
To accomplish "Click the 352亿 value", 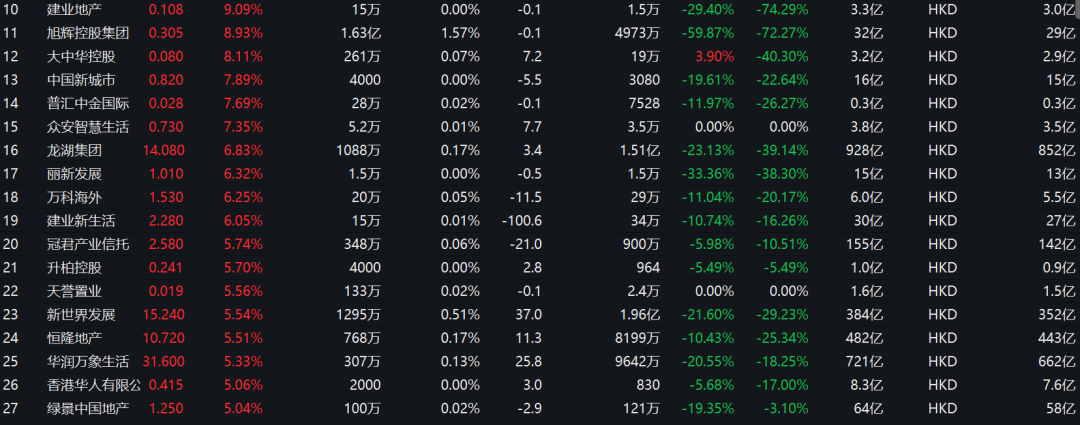I will pyautogui.click(x=1057, y=314).
